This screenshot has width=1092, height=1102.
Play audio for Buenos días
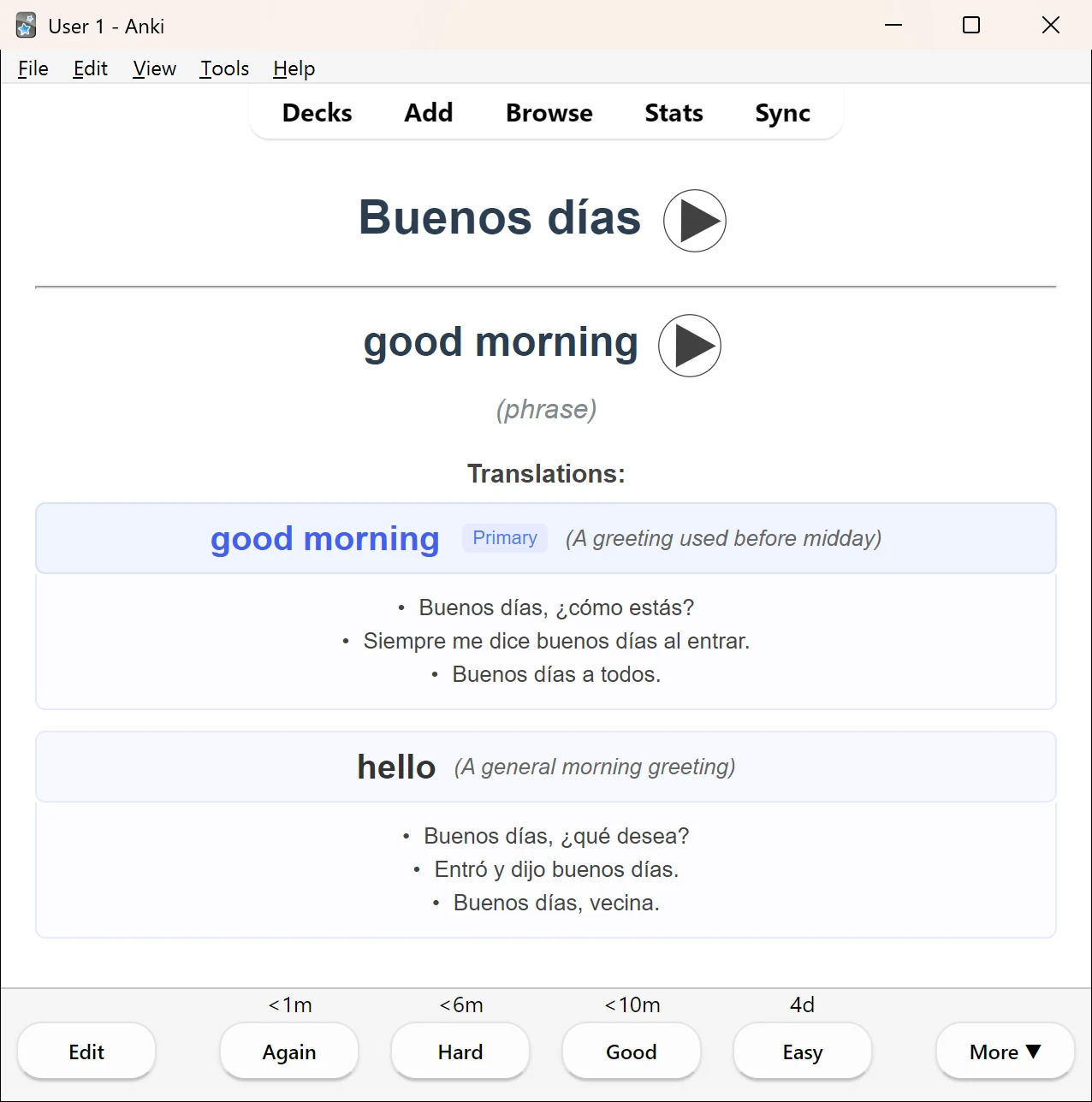[694, 221]
